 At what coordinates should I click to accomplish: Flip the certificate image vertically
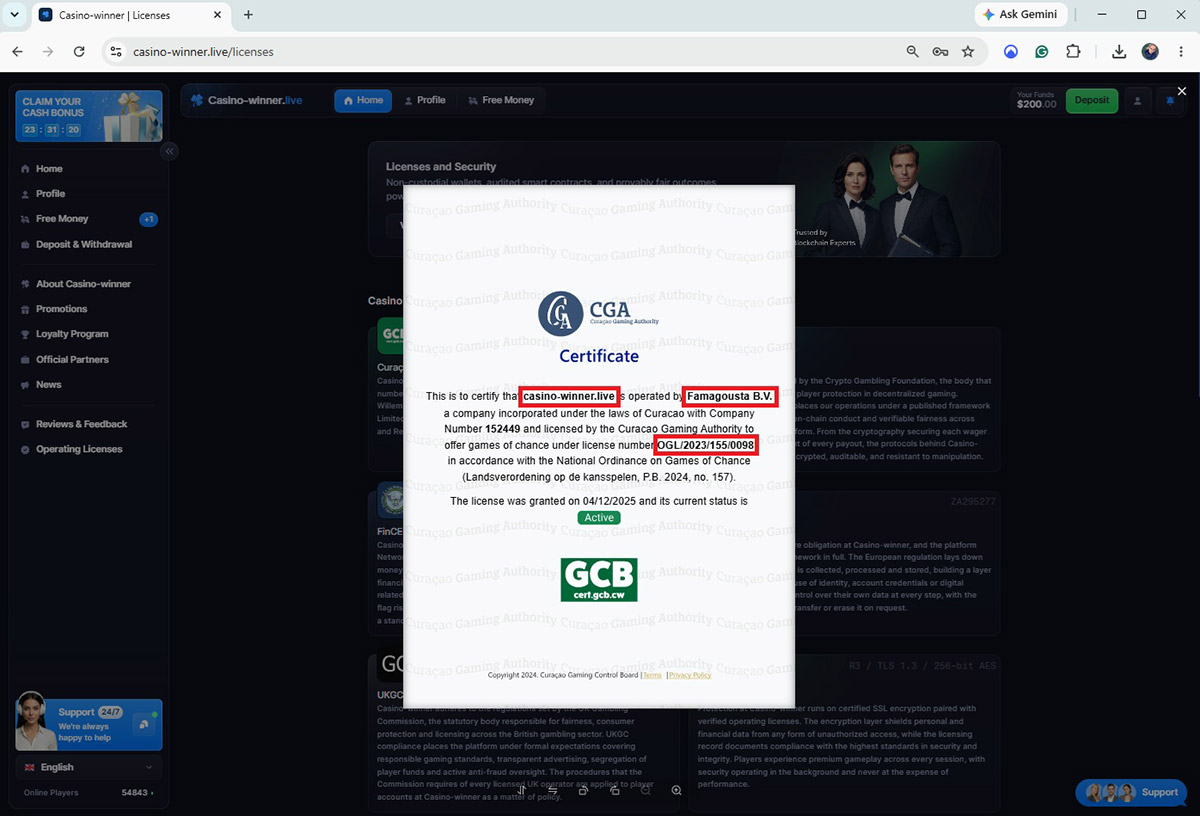[x=522, y=790]
